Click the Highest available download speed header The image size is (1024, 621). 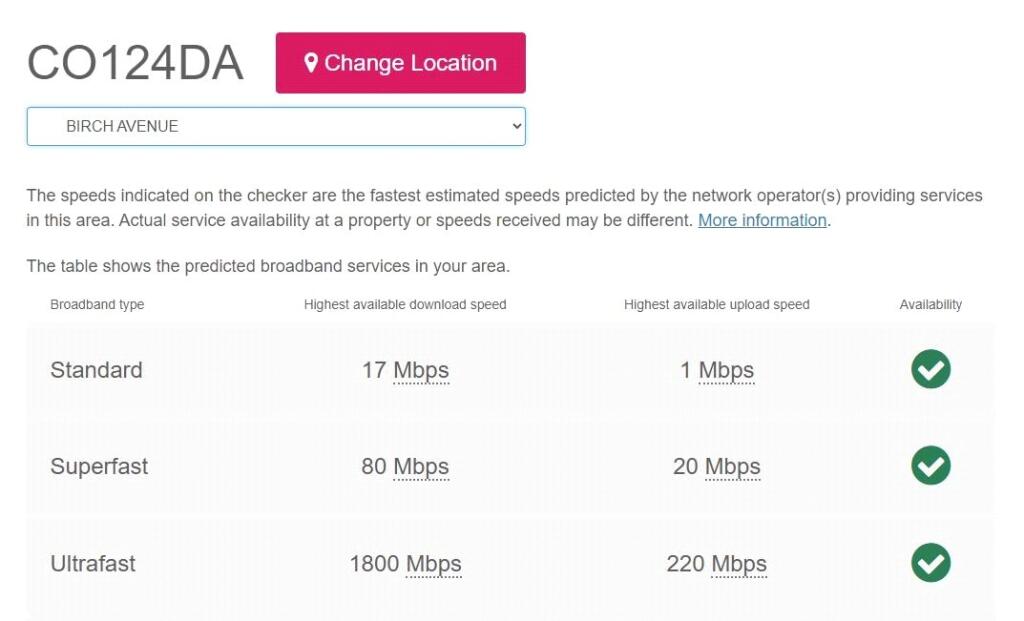coord(406,304)
